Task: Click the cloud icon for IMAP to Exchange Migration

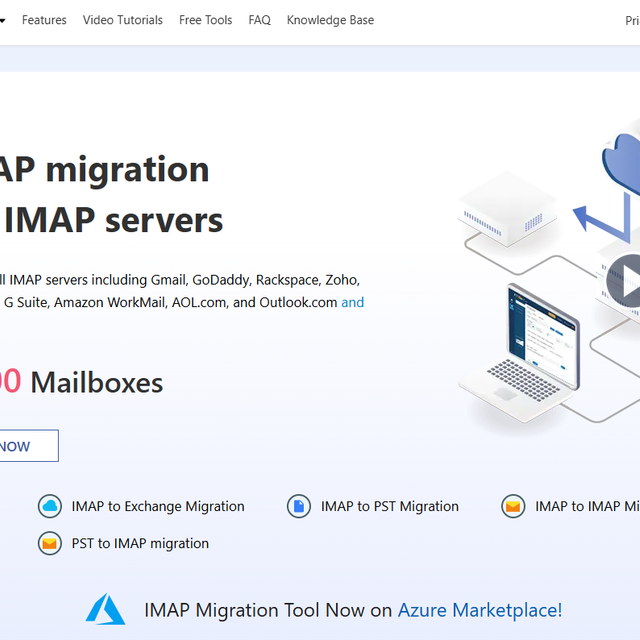Action: click(x=50, y=506)
